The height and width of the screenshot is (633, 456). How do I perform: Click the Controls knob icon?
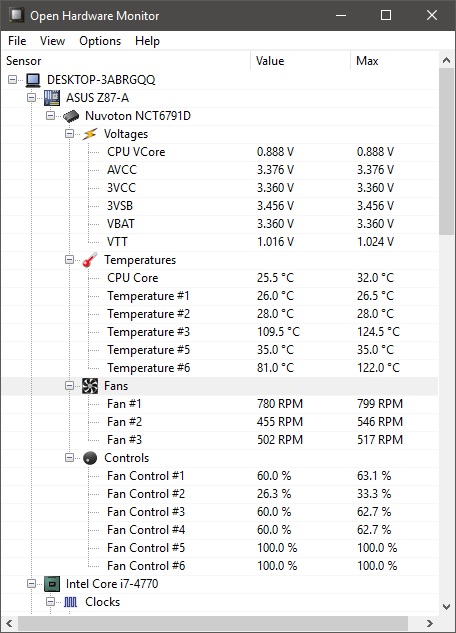coord(90,458)
